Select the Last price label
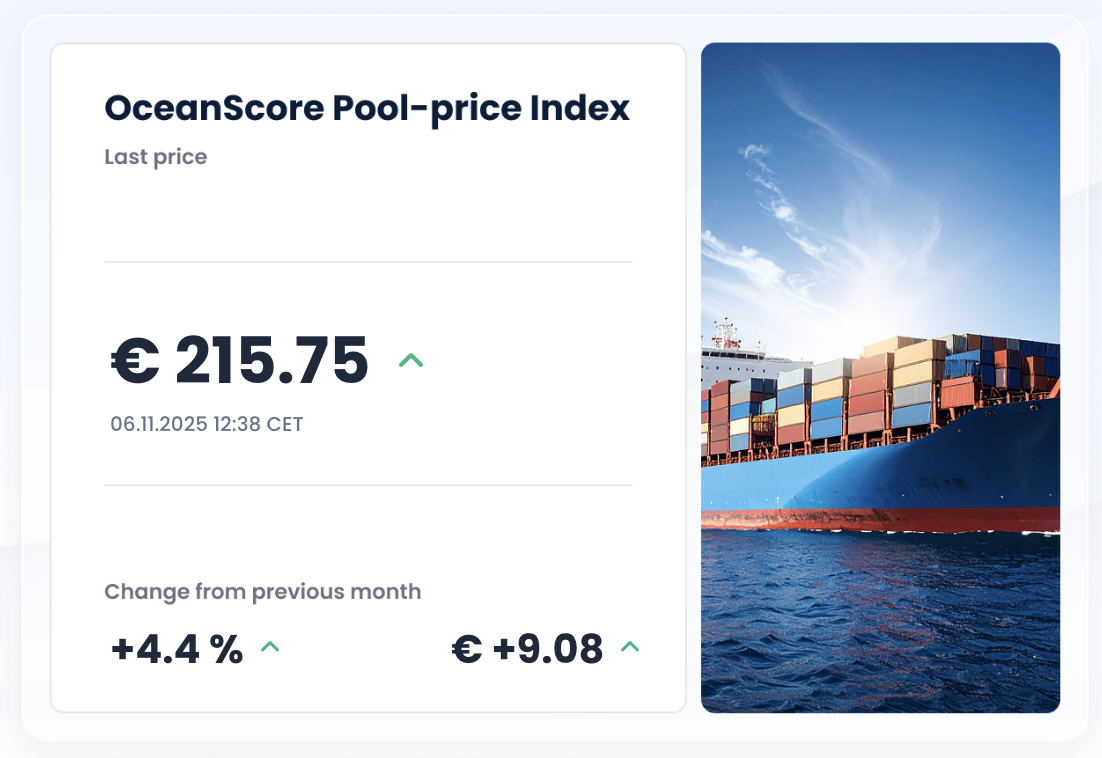The width and height of the screenshot is (1102, 758). [x=155, y=157]
